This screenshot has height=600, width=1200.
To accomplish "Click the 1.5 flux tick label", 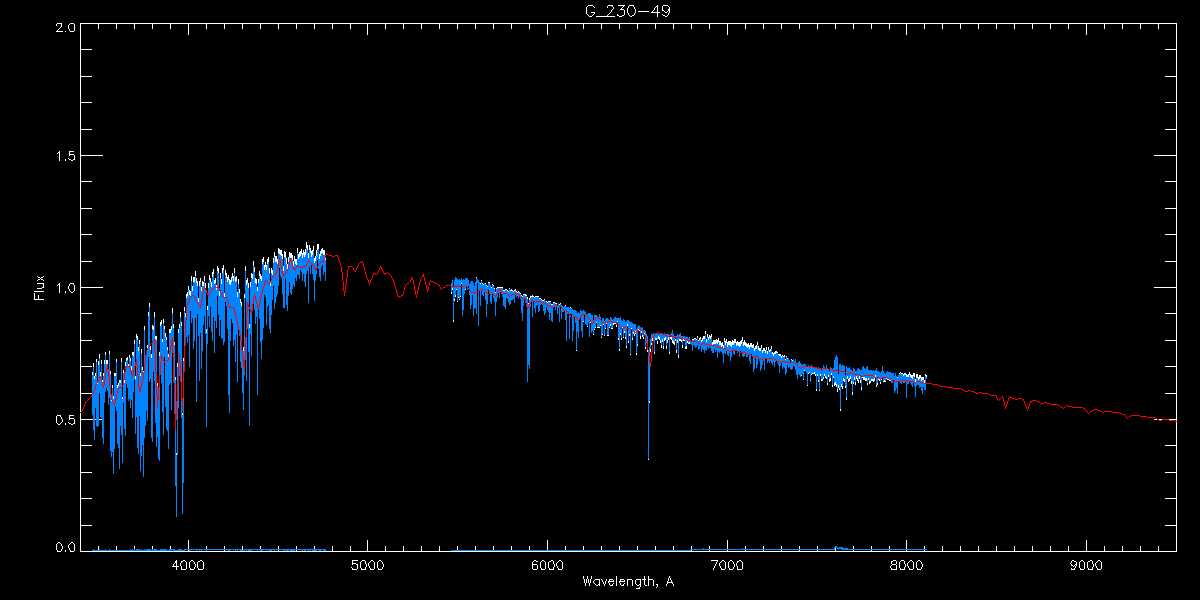I will tap(65, 156).
